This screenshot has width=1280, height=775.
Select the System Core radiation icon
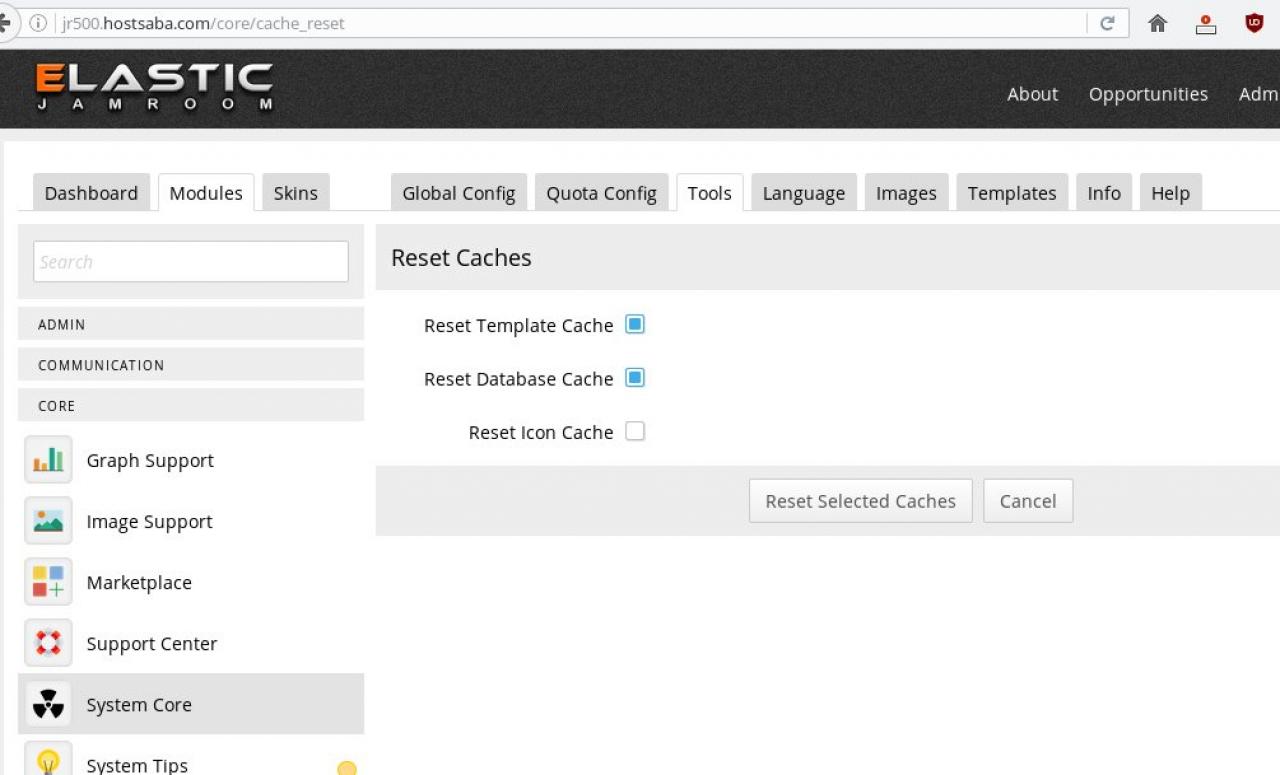[48, 704]
